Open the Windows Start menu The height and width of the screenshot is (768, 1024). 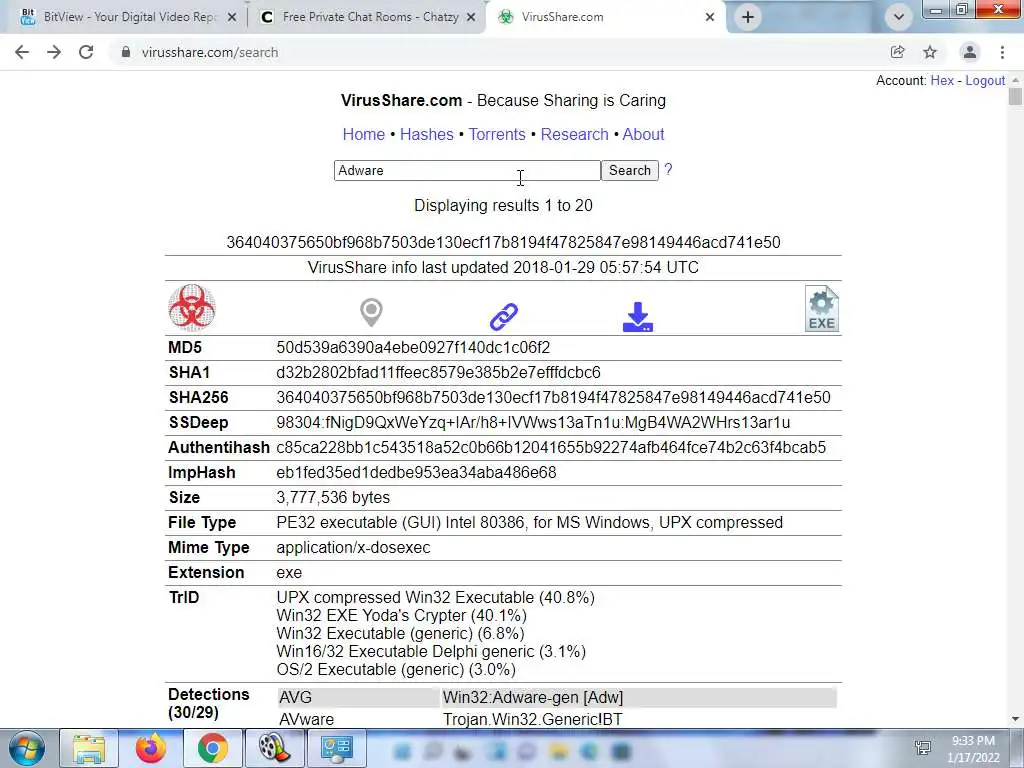point(27,748)
